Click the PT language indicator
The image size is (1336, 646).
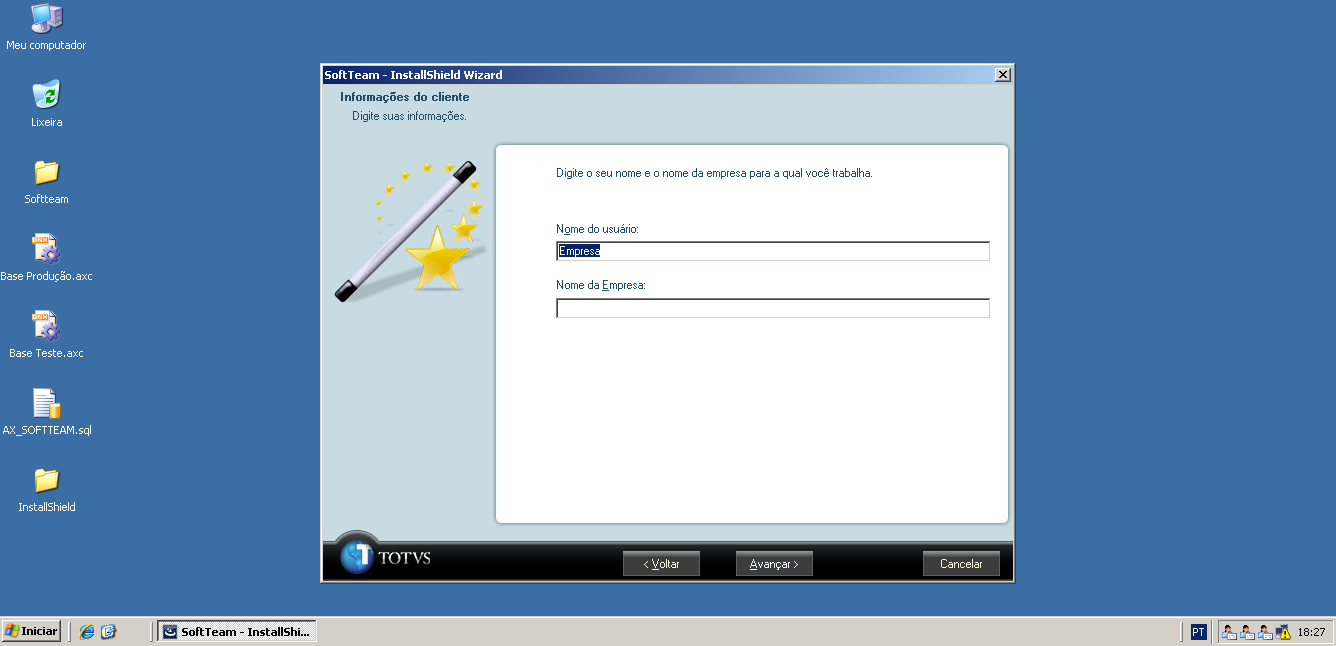click(1198, 632)
